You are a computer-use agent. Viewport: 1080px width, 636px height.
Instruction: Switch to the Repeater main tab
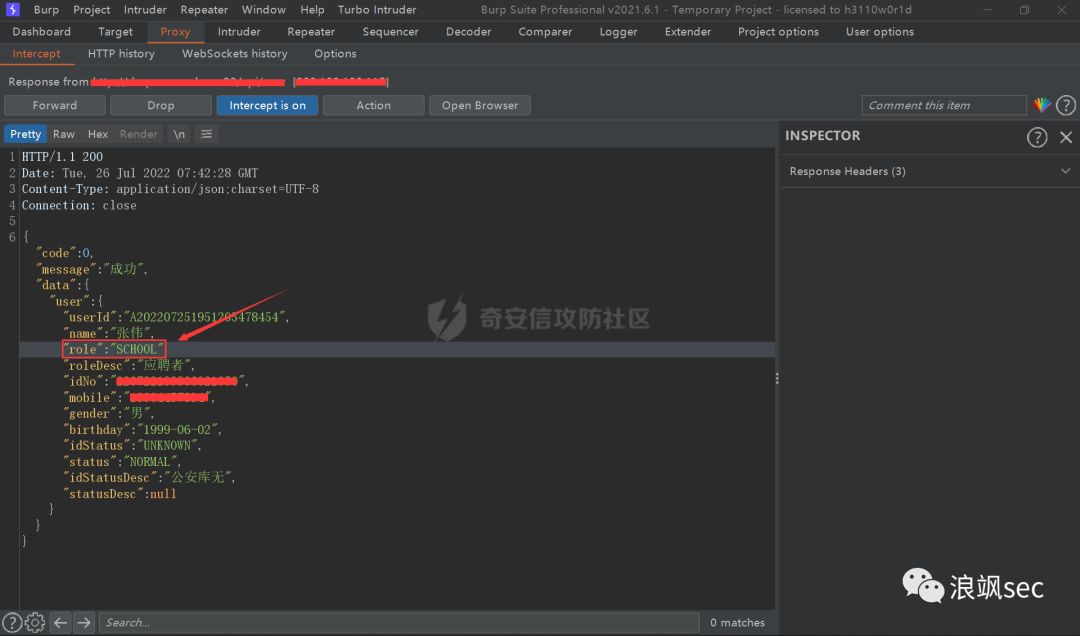311,32
